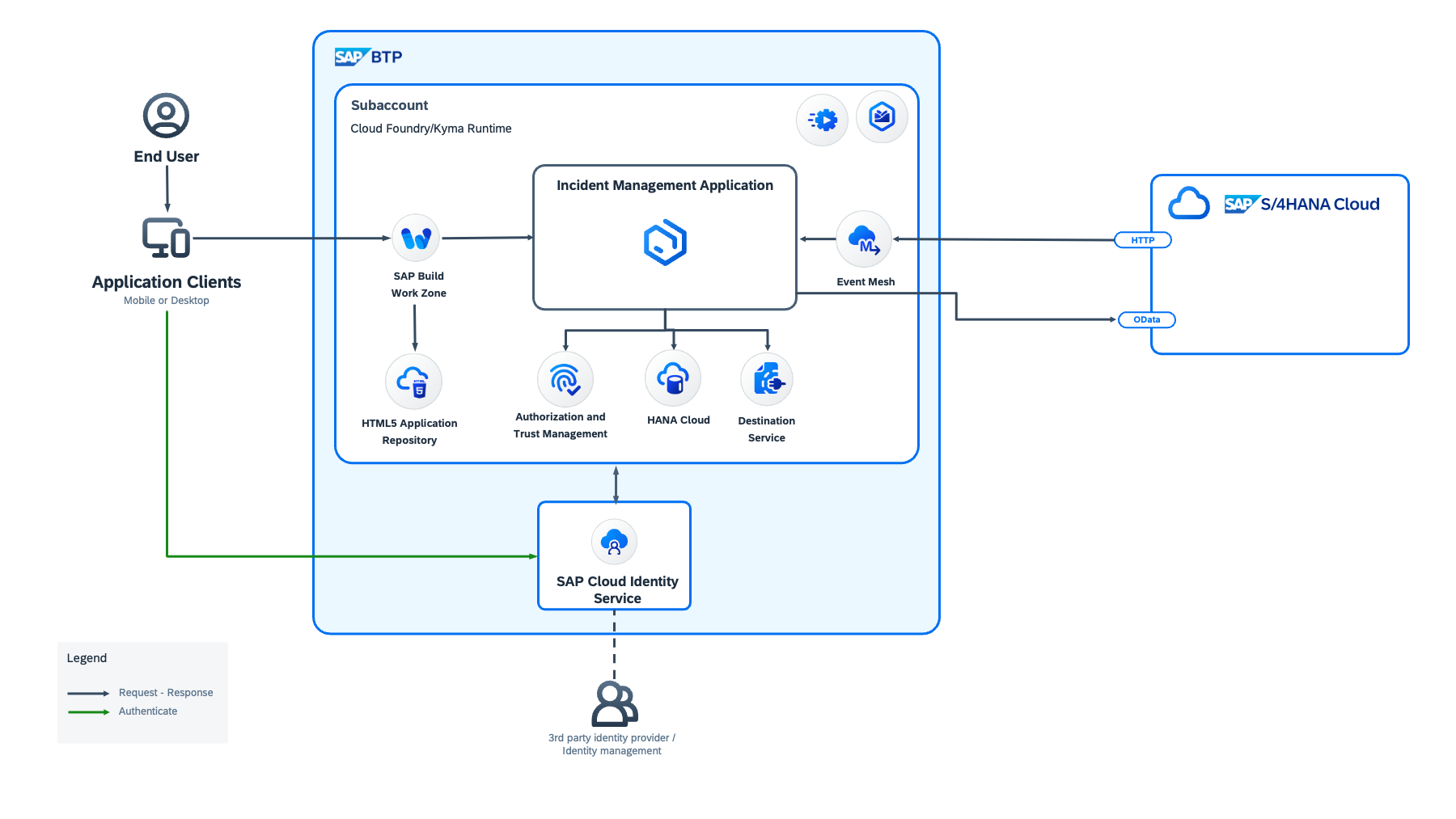Screen dimensions: 1456x819
Task: Click the SAP Build Work Zone icon
Action: 416,238
